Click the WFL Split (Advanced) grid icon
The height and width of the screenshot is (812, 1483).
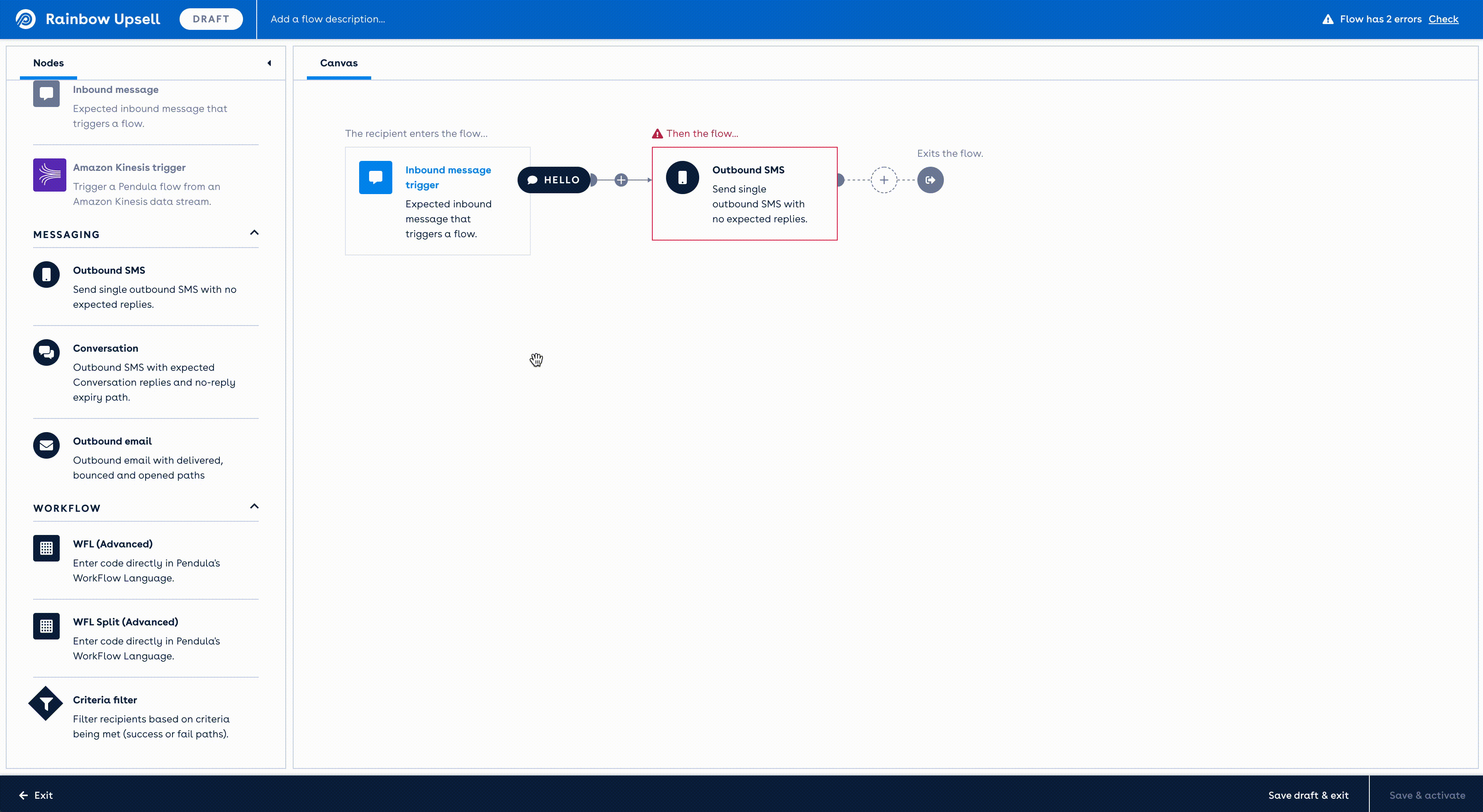(46, 626)
